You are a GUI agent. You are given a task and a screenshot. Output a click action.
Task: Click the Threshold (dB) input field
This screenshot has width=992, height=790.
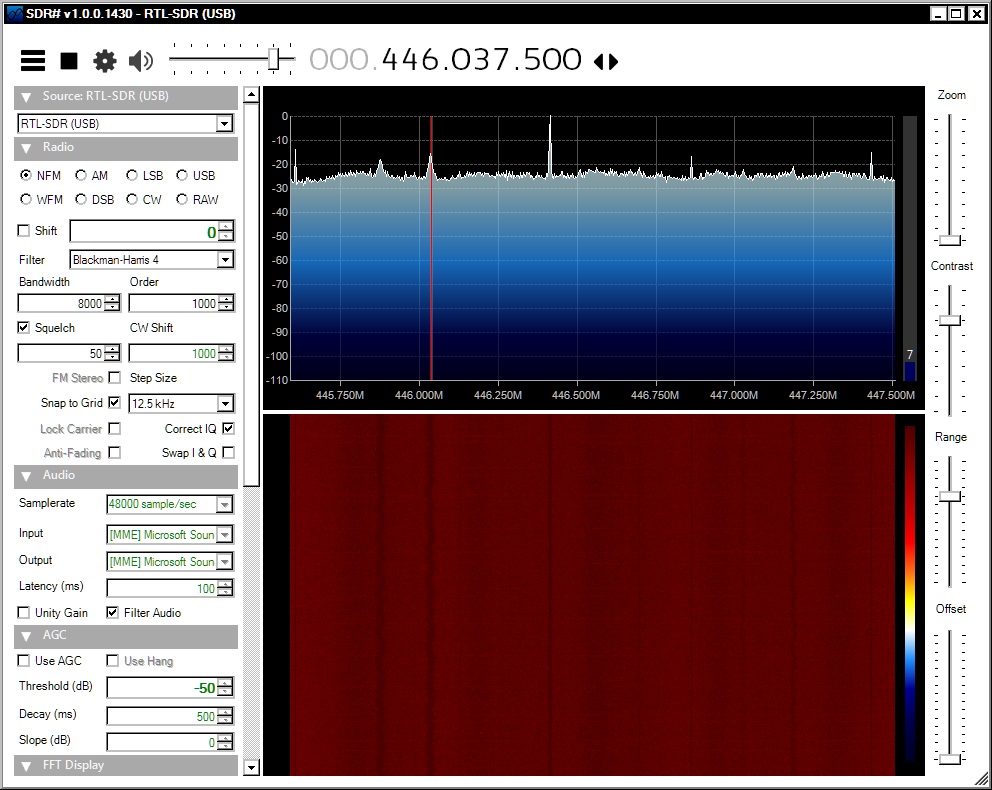tap(162, 688)
